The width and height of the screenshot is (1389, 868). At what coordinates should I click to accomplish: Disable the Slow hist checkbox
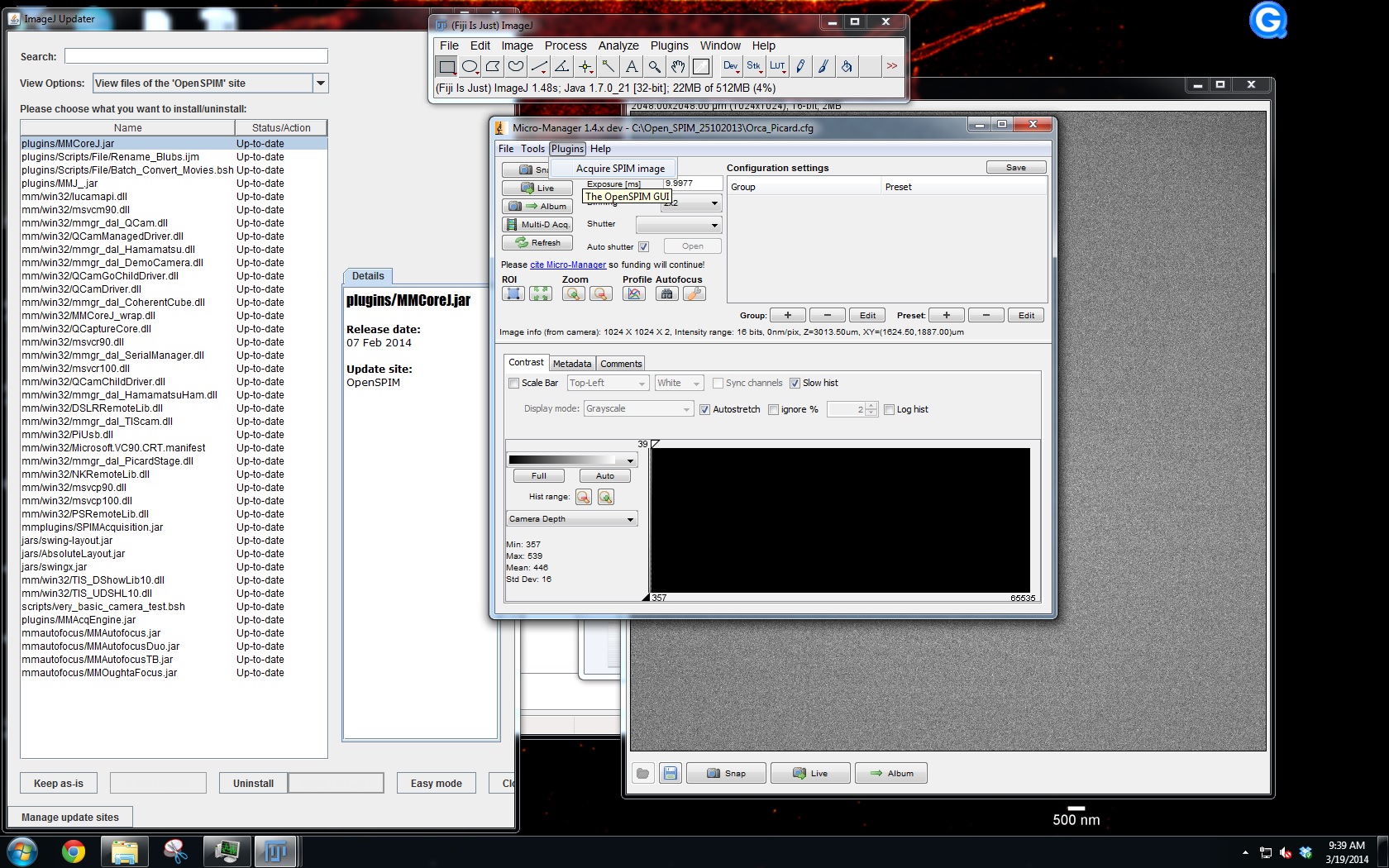click(795, 384)
